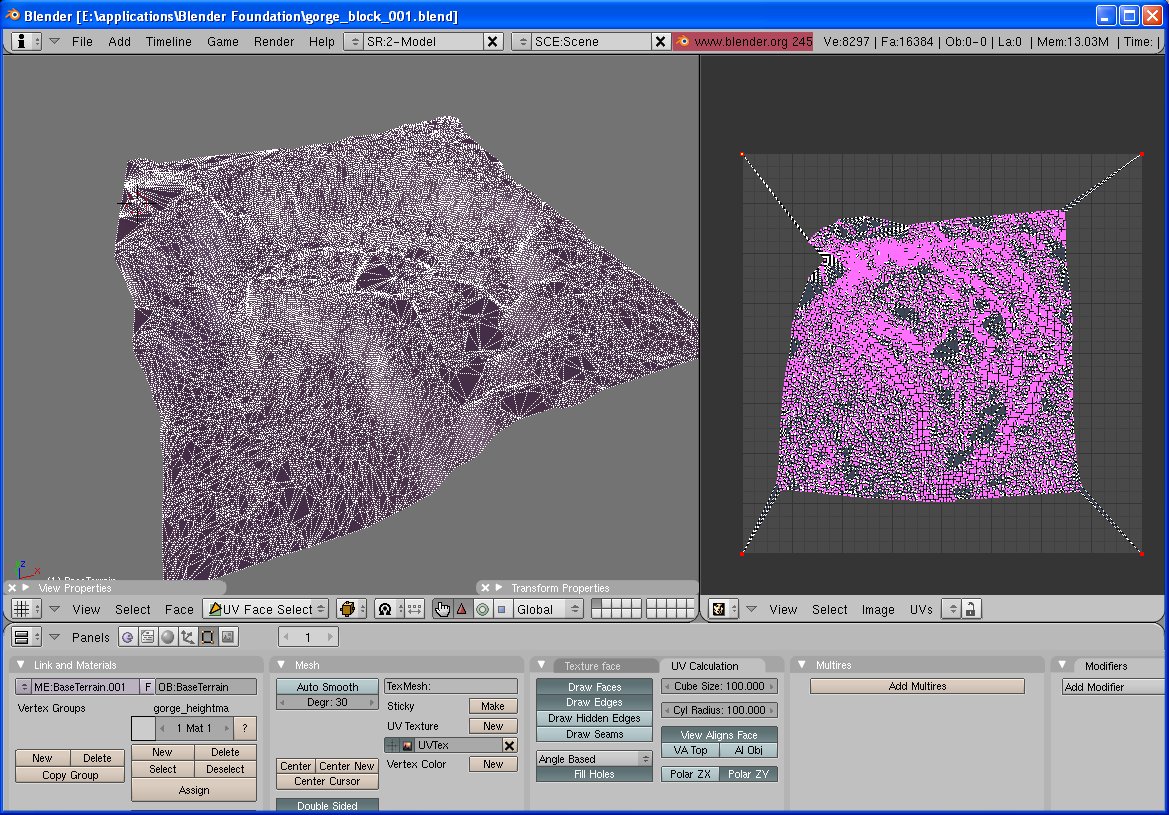Image resolution: width=1169 pixels, height=815 pixels.
Task: Select the rotate manipulator circle icon
Action: (482, 609)
